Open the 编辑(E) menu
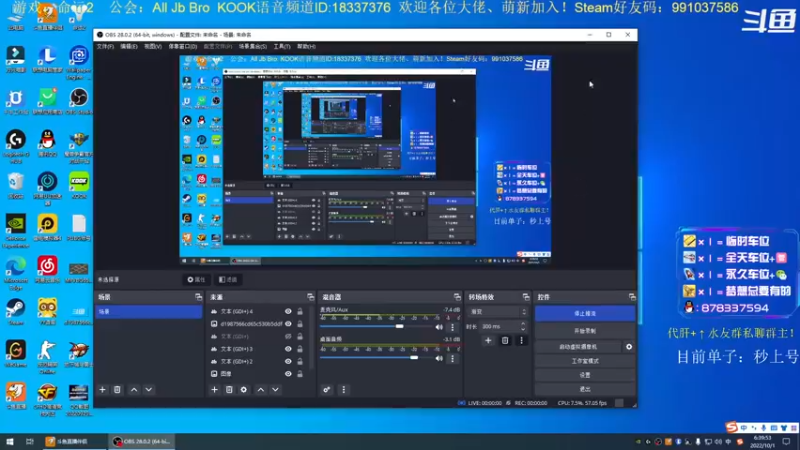 (x=129, y=46)
